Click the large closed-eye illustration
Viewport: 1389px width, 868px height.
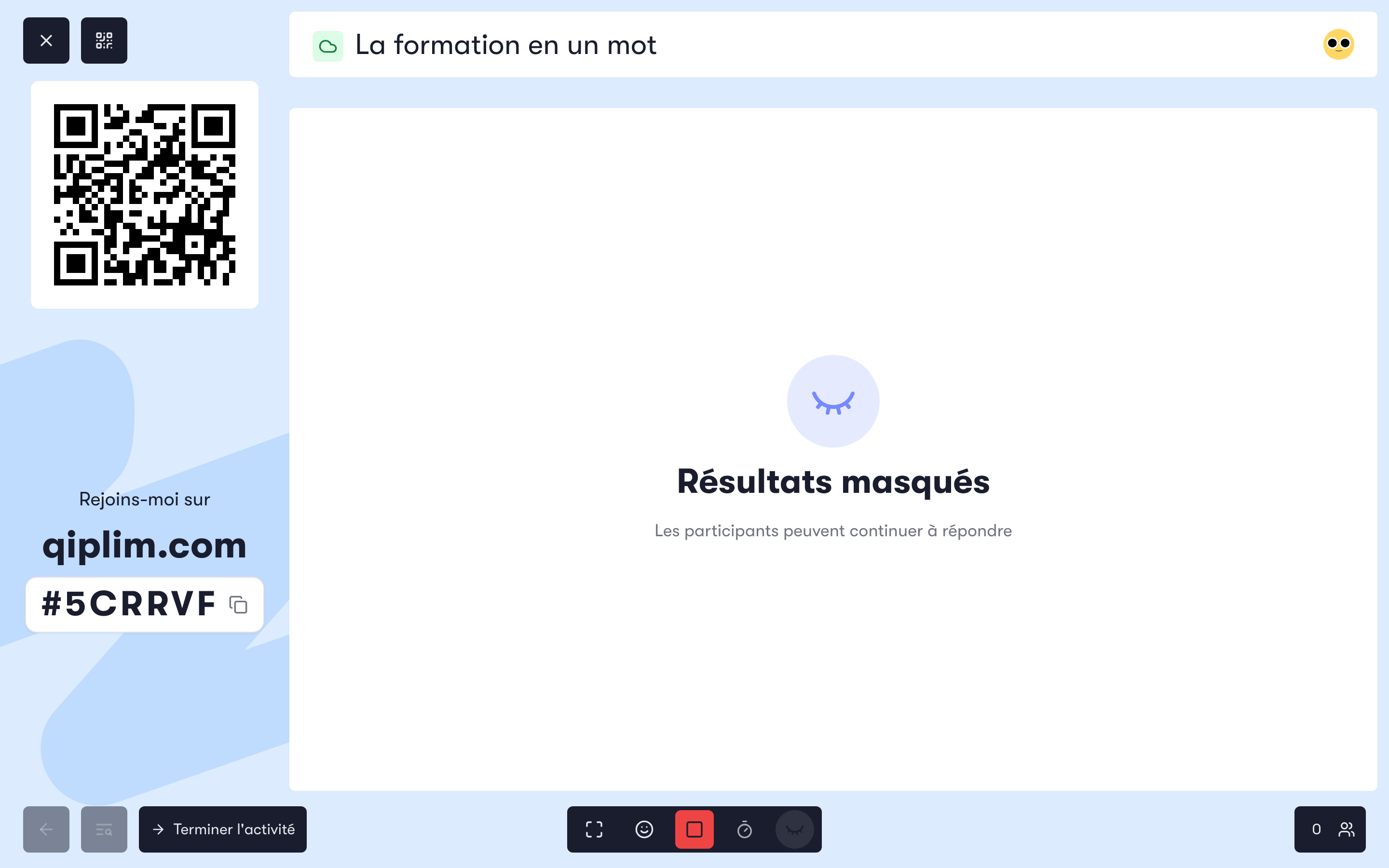click(x=833, y=401)
